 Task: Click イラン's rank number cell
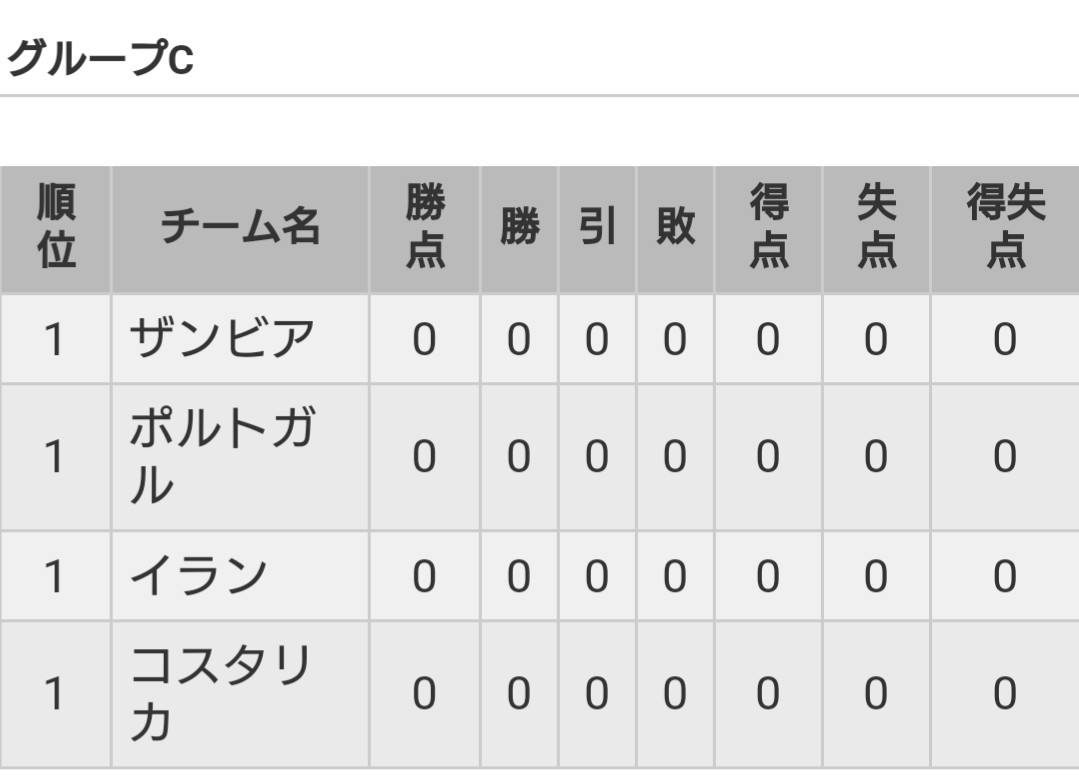pyautogui.click(x=56, y=576)
